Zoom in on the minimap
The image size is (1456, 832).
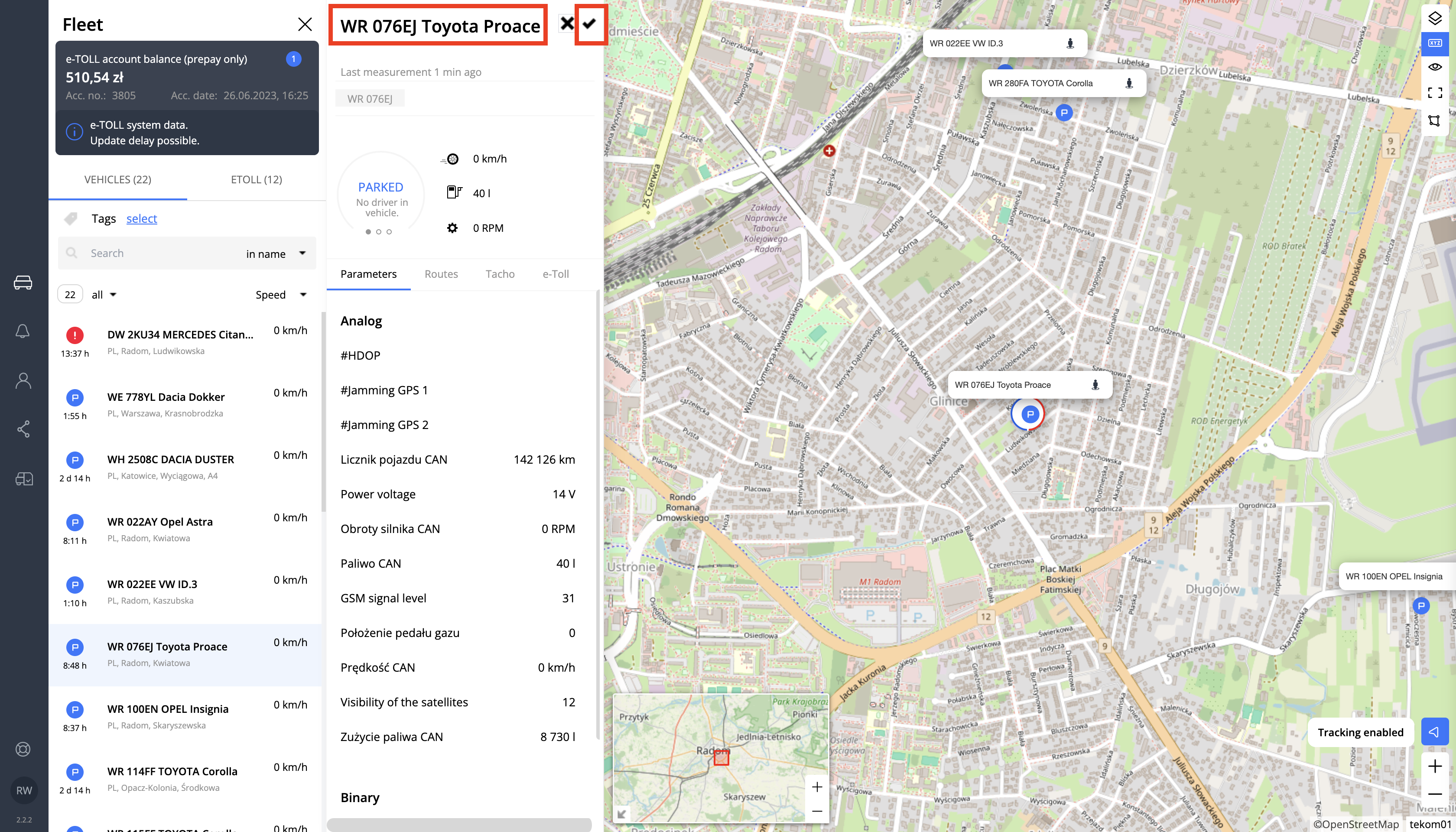tap(817, 787)
